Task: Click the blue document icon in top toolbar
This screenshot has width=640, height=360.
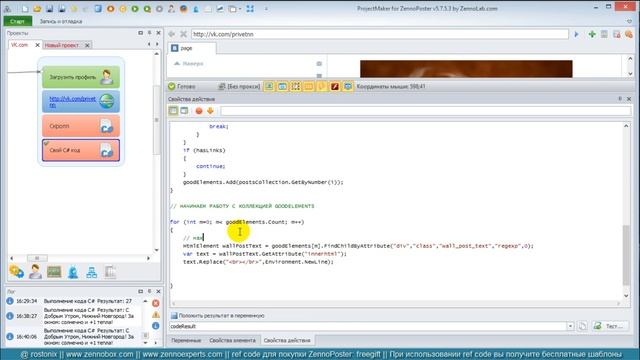Action: click(x=98, y=9)
